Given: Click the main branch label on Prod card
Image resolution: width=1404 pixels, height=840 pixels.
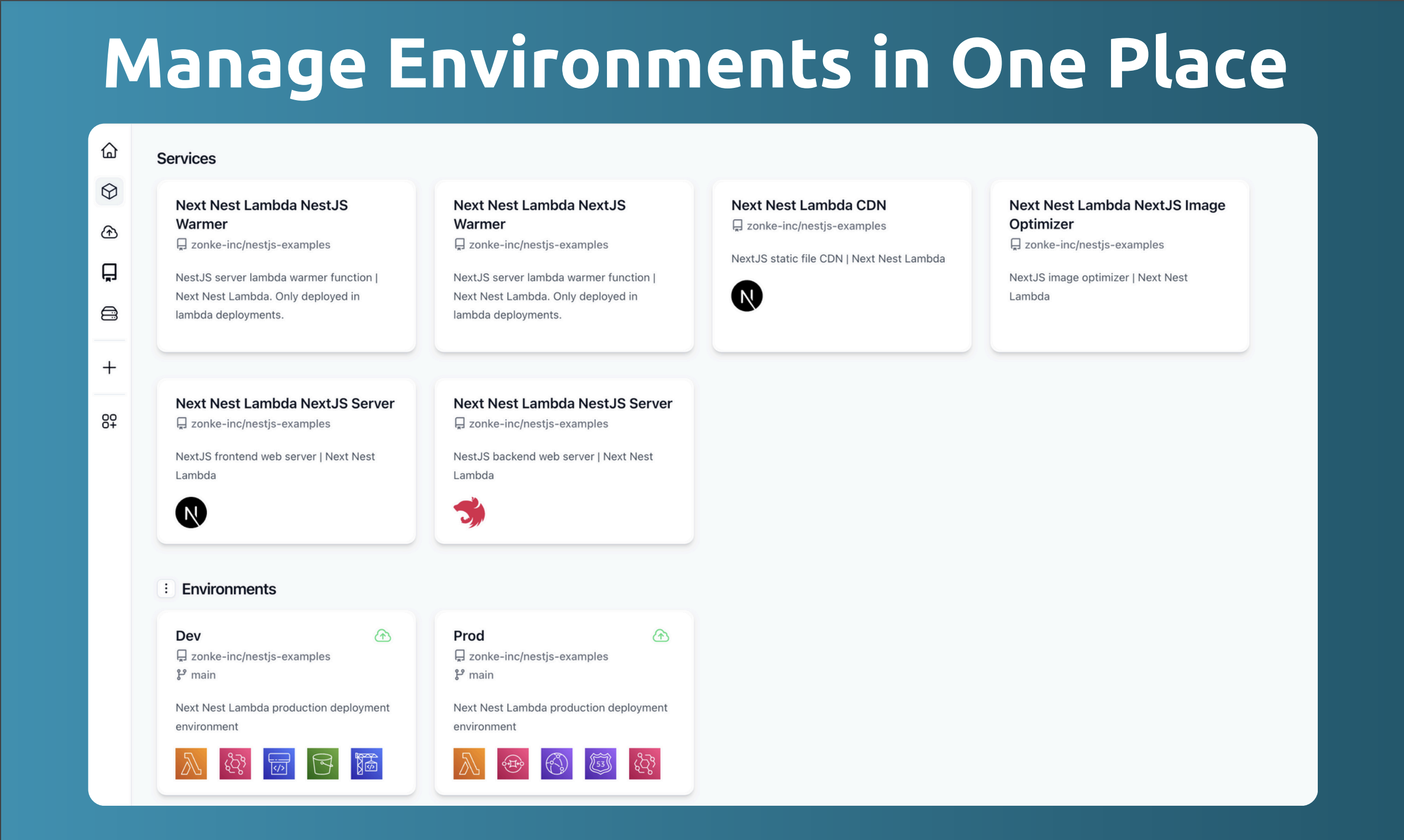Looking at the screenshot, I should click(481, 675).
